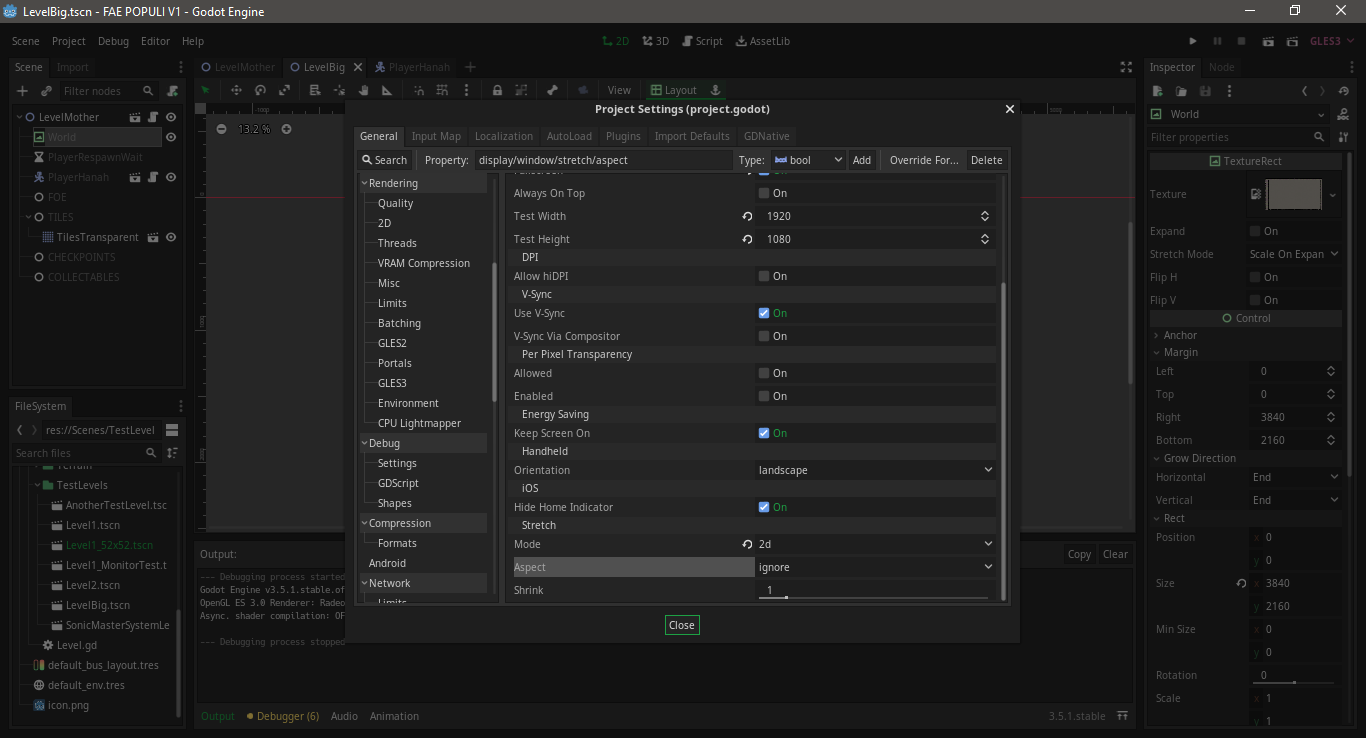The image size is (1366, 738).
Task: Hide the TilesTransparent node
Action: click(x=171, y=237)
